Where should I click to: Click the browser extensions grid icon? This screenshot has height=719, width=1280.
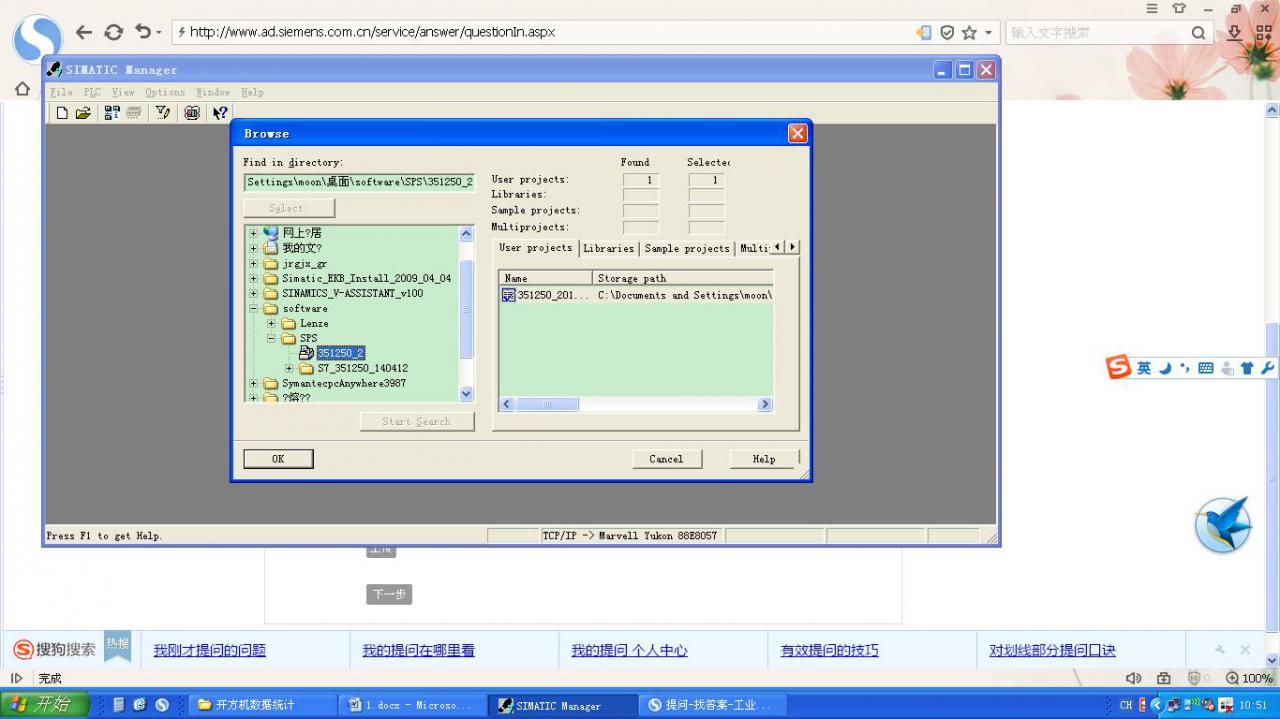1264,32
